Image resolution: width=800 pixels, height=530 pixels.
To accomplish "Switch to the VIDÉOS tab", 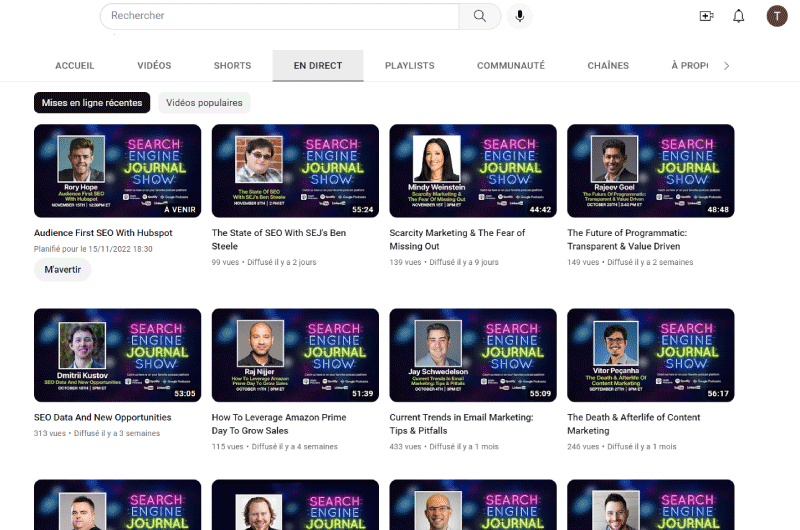I will click(154, 66).
